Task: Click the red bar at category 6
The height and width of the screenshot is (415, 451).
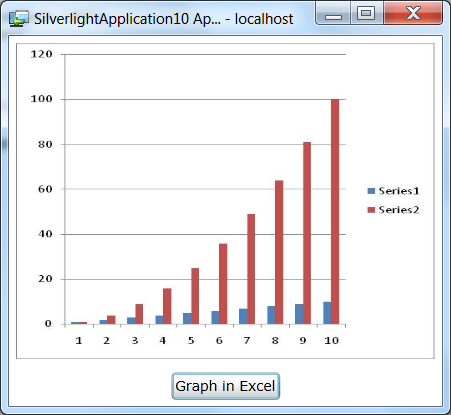Action: coord(223,284)
